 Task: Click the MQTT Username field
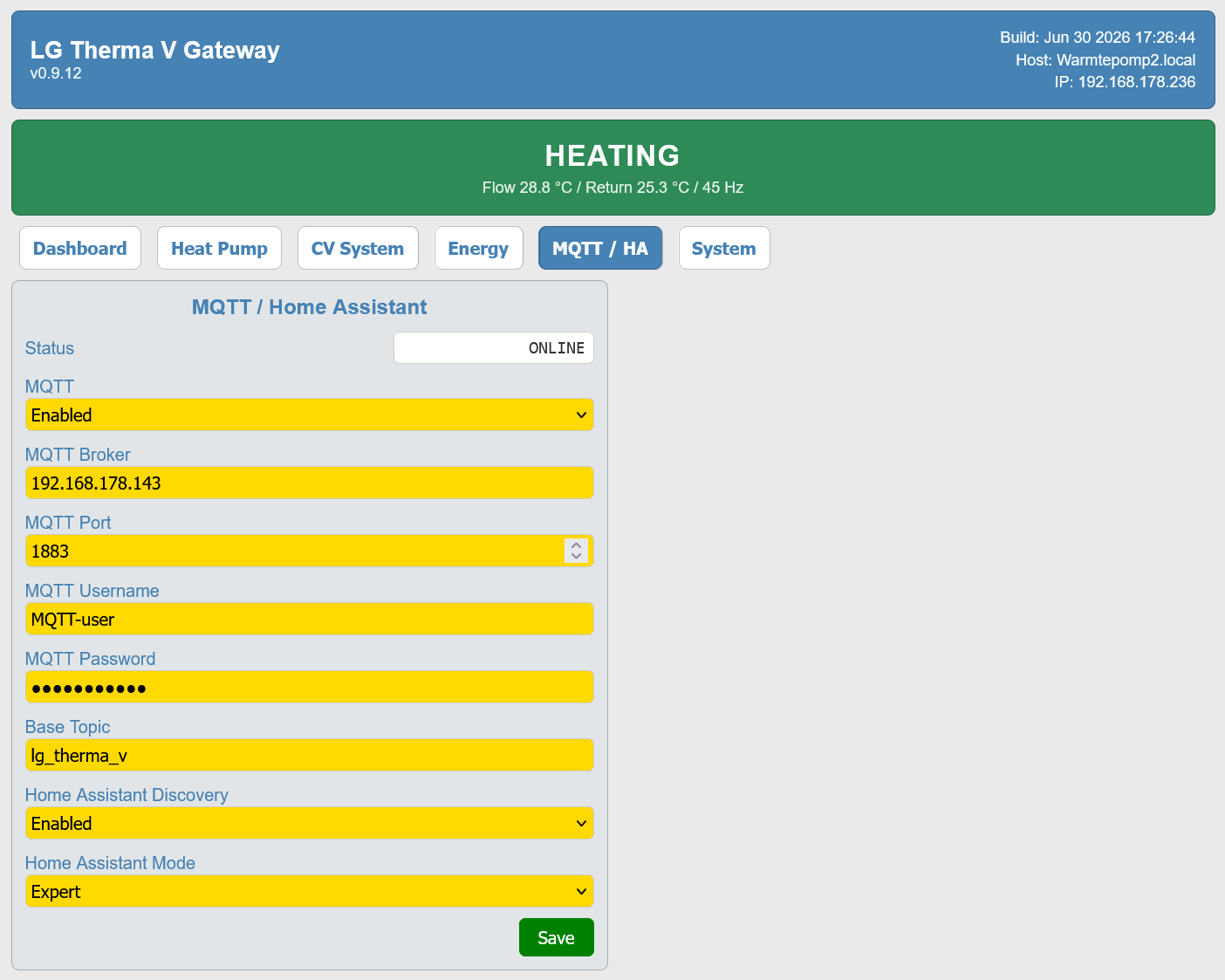(x=309, y=619)
